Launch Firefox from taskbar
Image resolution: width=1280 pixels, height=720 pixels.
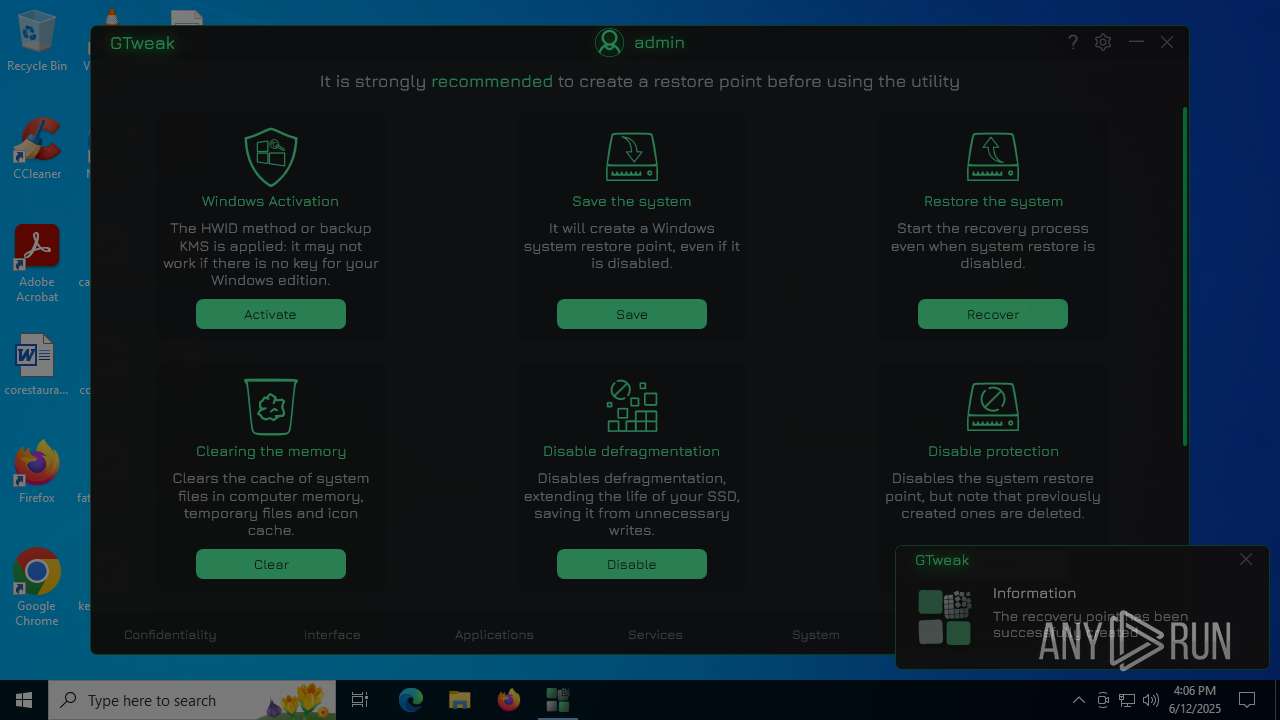coord(509,700)
